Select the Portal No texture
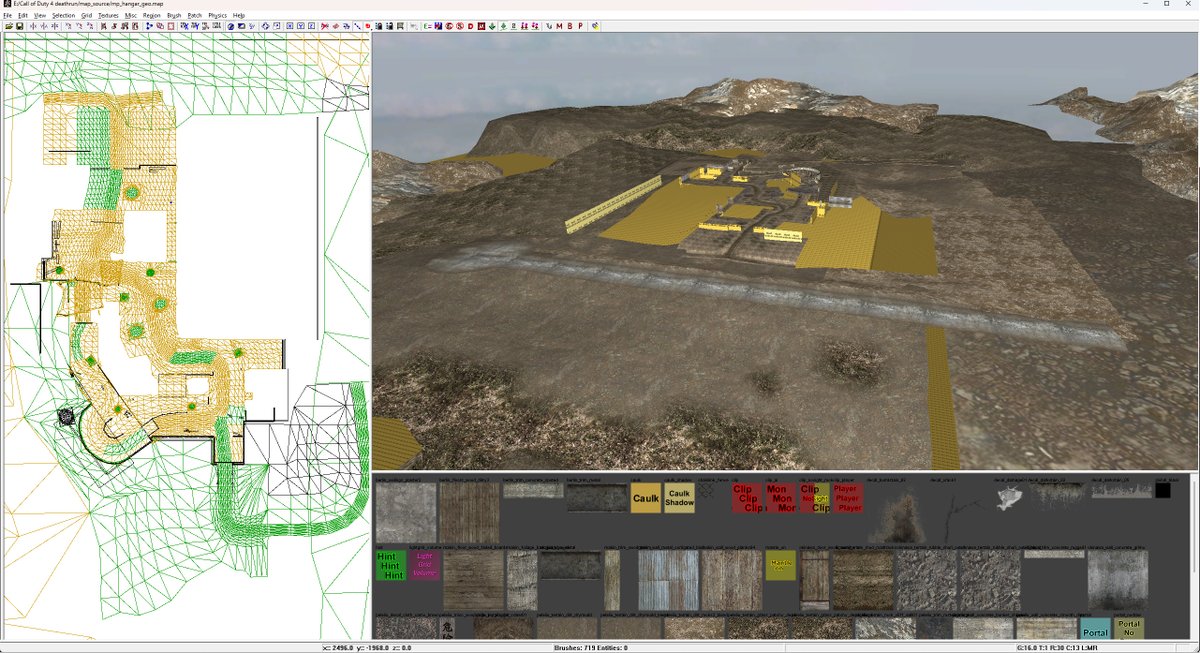The image size is (1200, 653). click(x=1128, y=629)
